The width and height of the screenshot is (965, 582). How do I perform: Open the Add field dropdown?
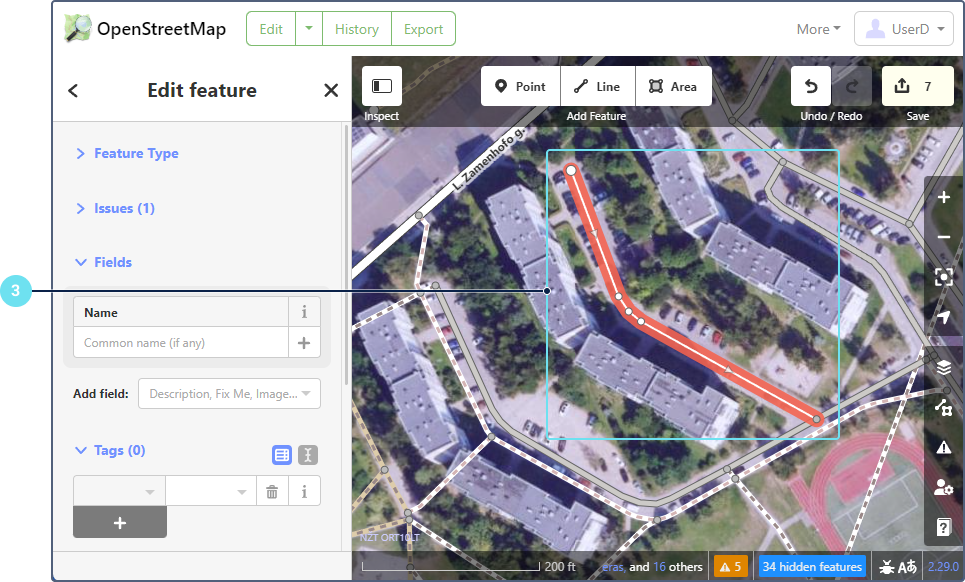229,394
